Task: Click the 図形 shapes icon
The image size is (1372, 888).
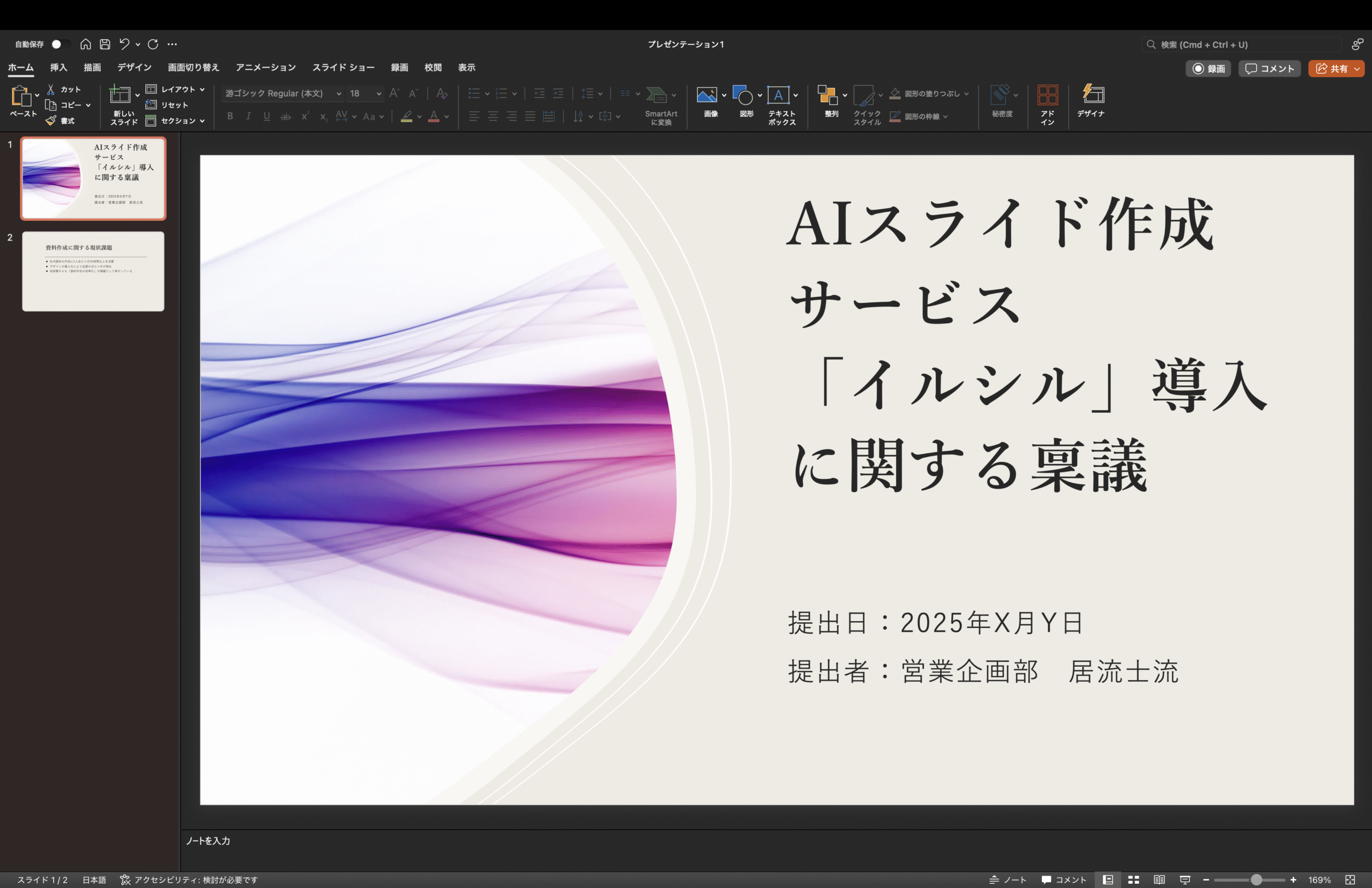Action: pos(742,95)
